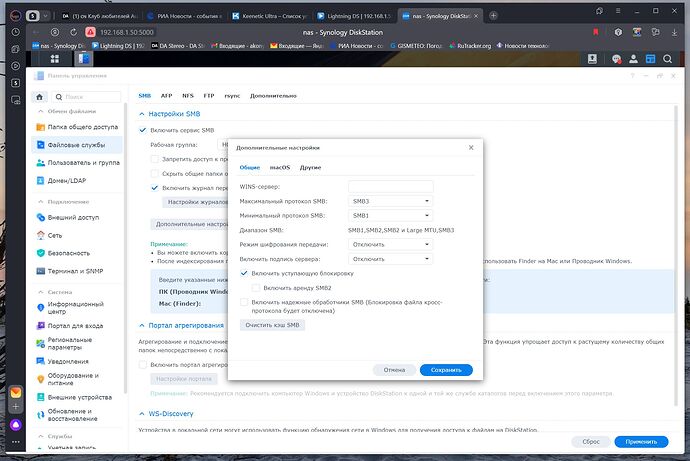Toggle Включить уступающую блокировку checkbox
690x461 pixels.
click(244, 273)
